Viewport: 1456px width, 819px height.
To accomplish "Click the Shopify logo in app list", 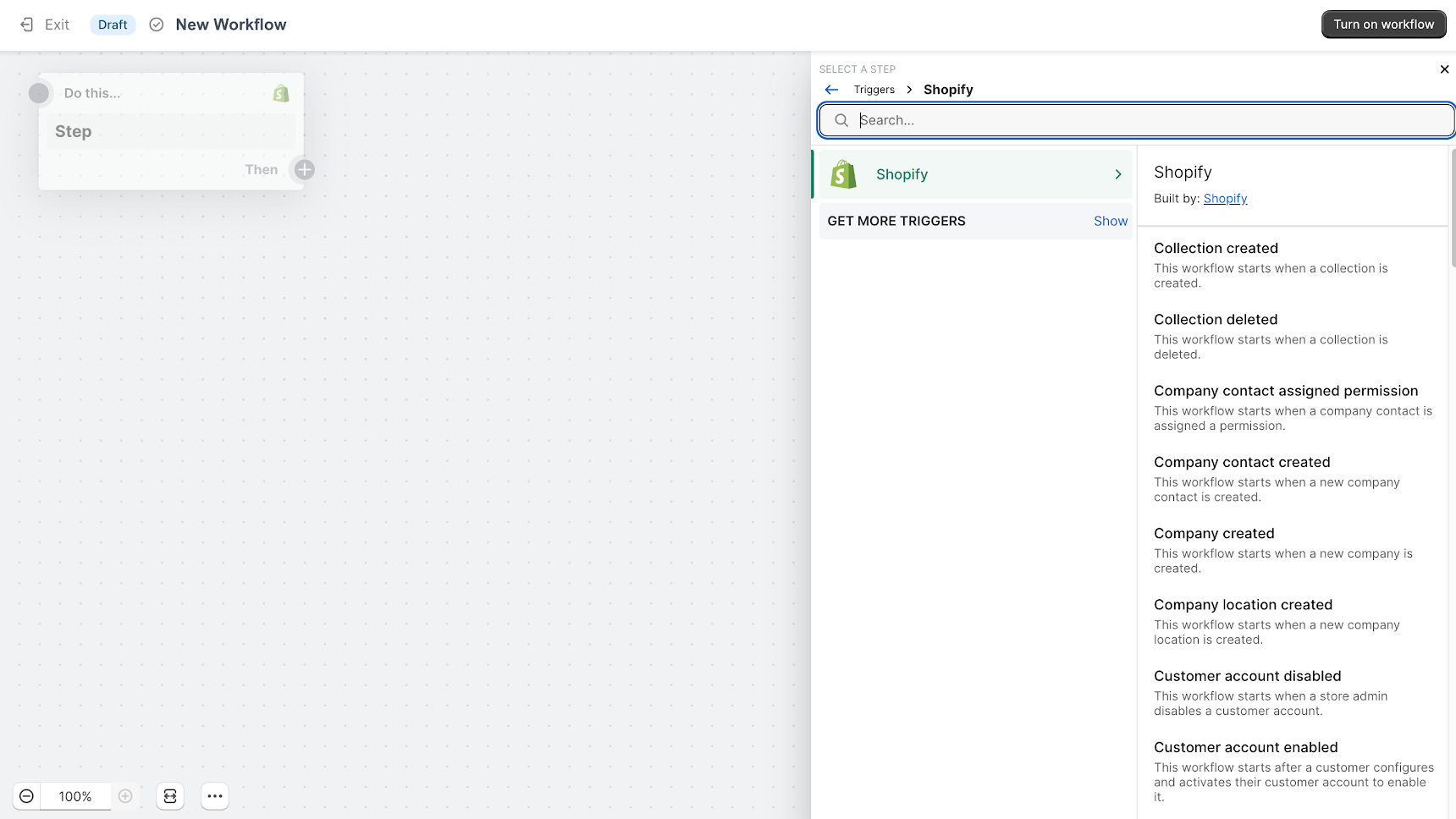I will click(x=843, y=174).
